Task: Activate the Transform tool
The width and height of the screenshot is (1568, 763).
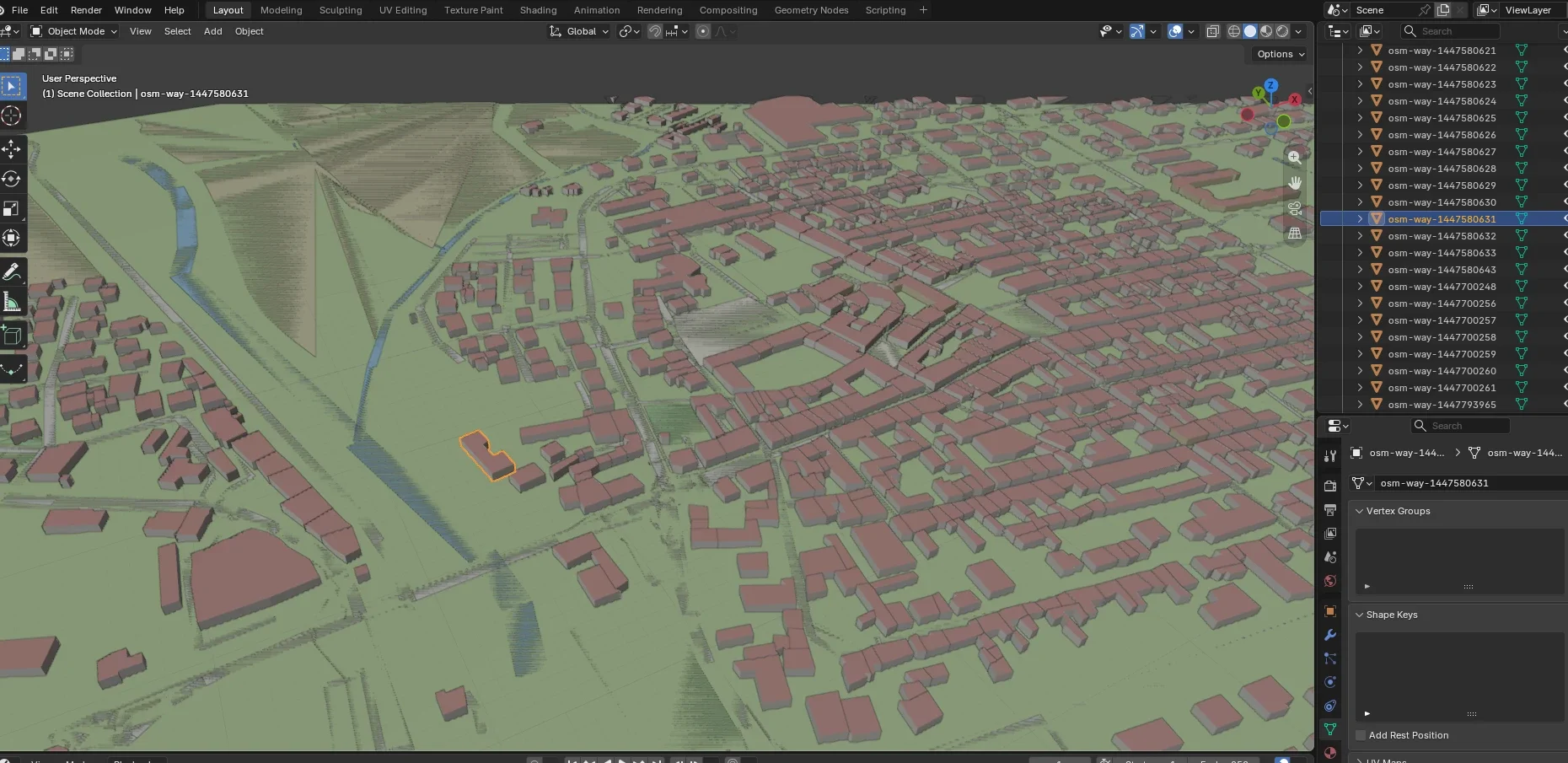Action: click(x=12, y=238)
